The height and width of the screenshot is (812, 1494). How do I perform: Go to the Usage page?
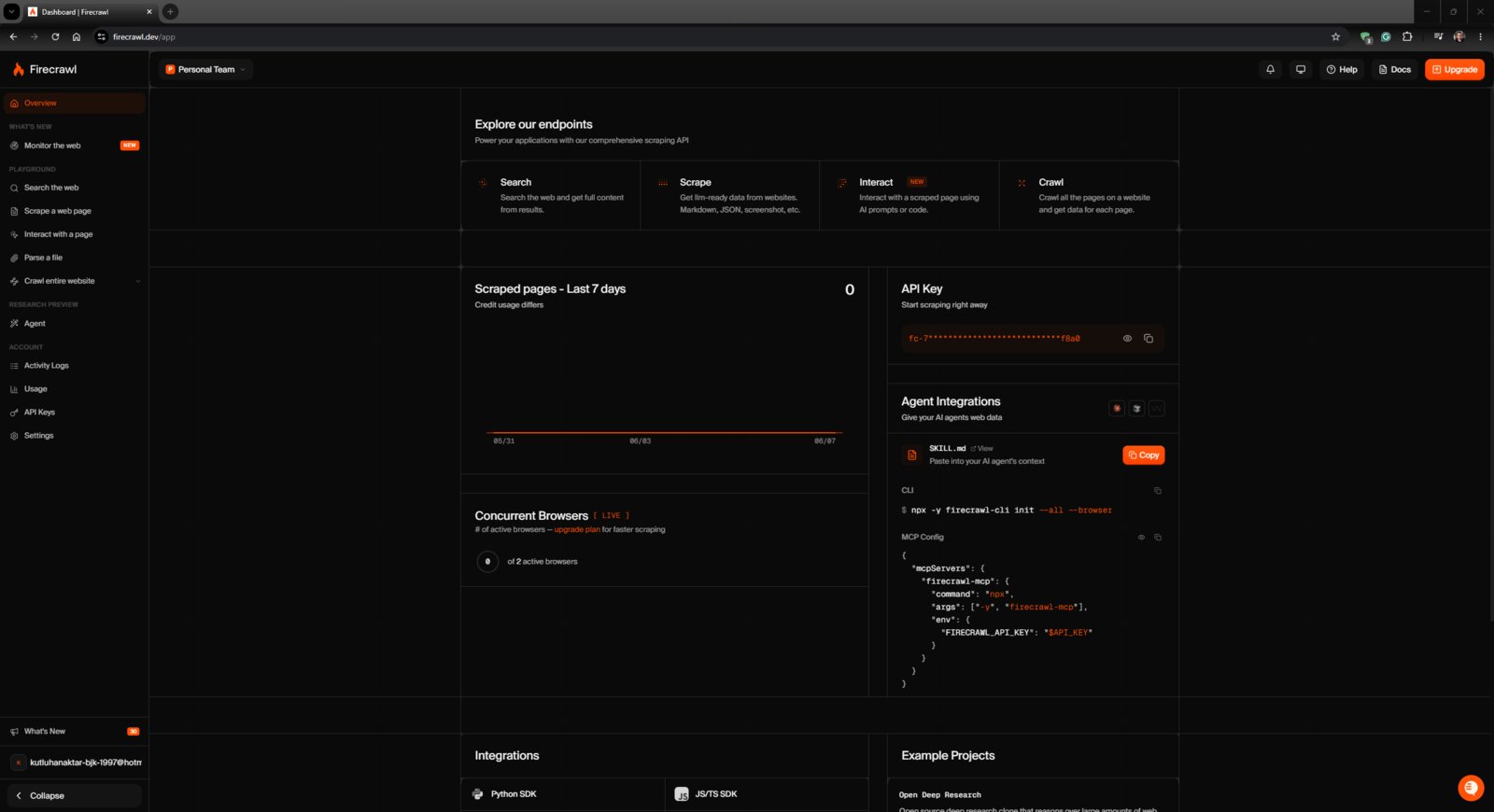74,389
